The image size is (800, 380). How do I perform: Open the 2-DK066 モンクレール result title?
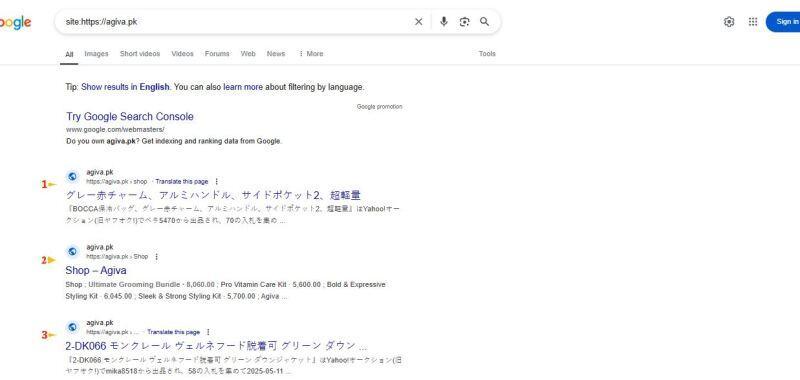(216, 346)
